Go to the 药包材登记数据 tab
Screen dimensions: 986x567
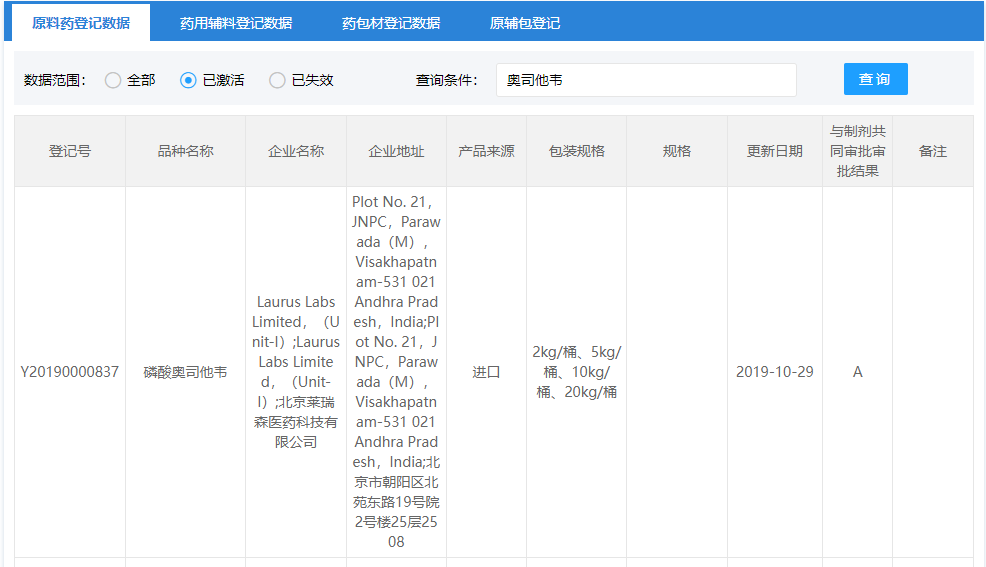click(391, 23)
